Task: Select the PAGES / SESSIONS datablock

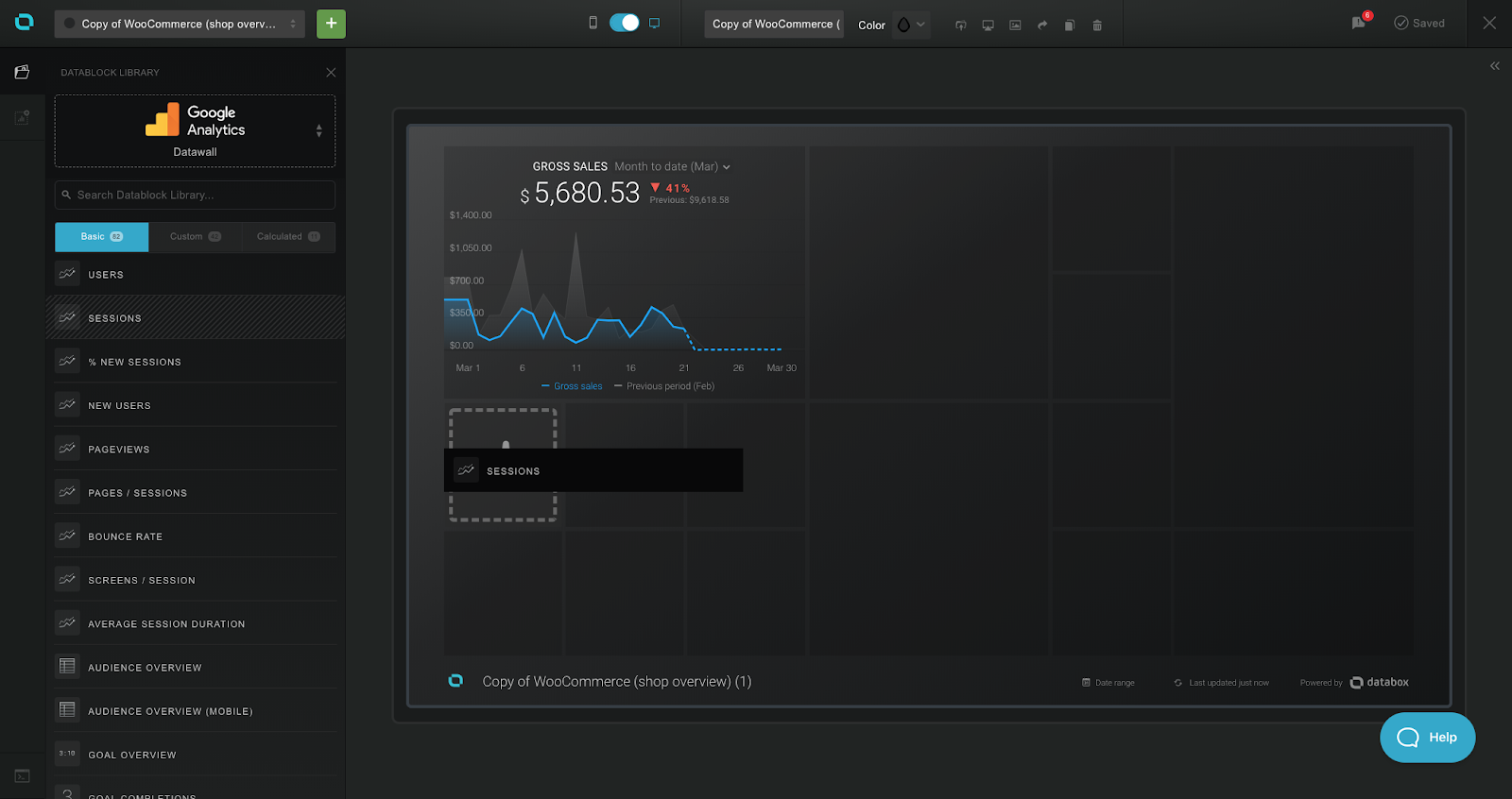Action: 195,493
